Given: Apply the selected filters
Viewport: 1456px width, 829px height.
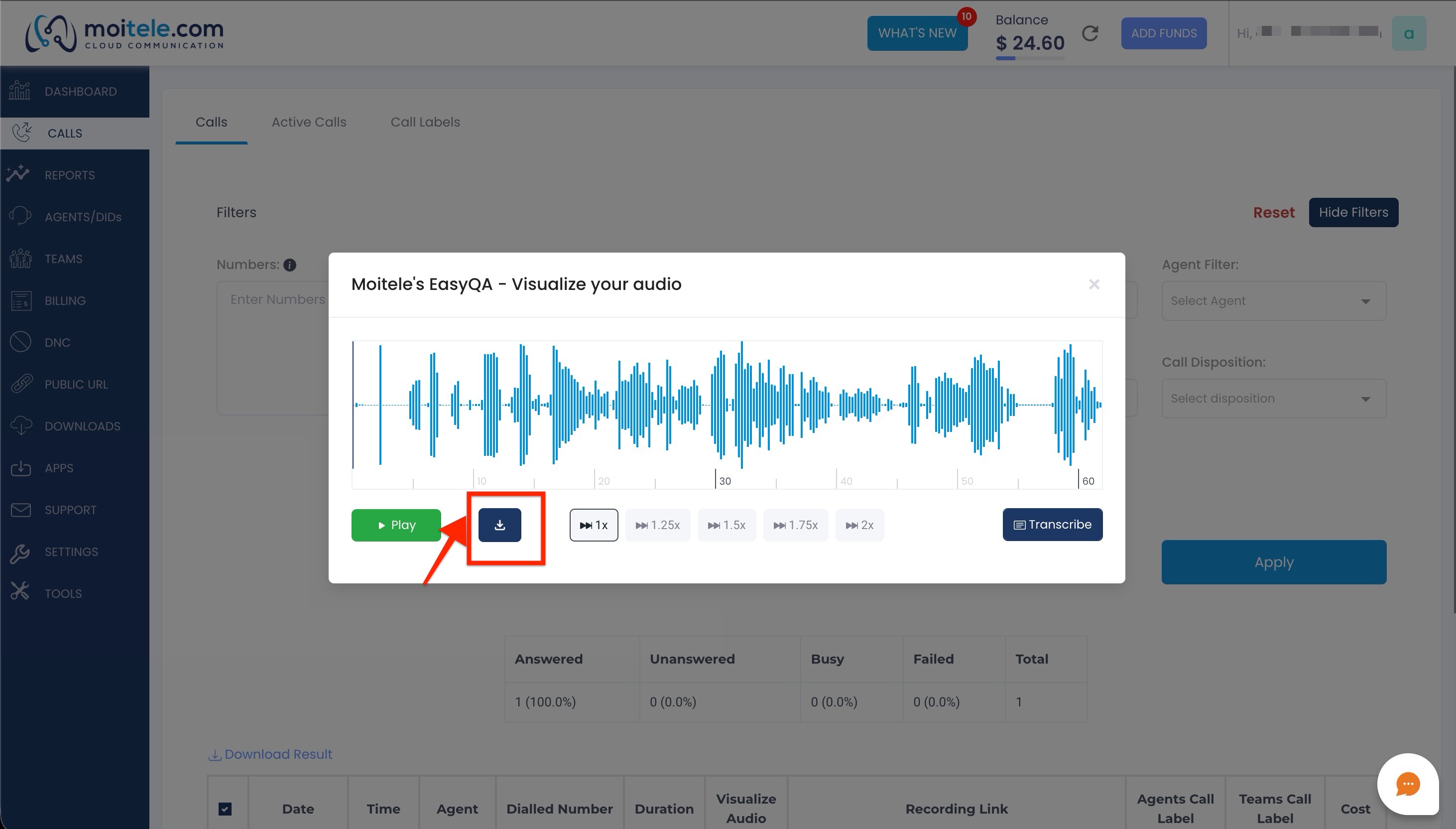Looking at the screenshot, I should [1273, 562].
